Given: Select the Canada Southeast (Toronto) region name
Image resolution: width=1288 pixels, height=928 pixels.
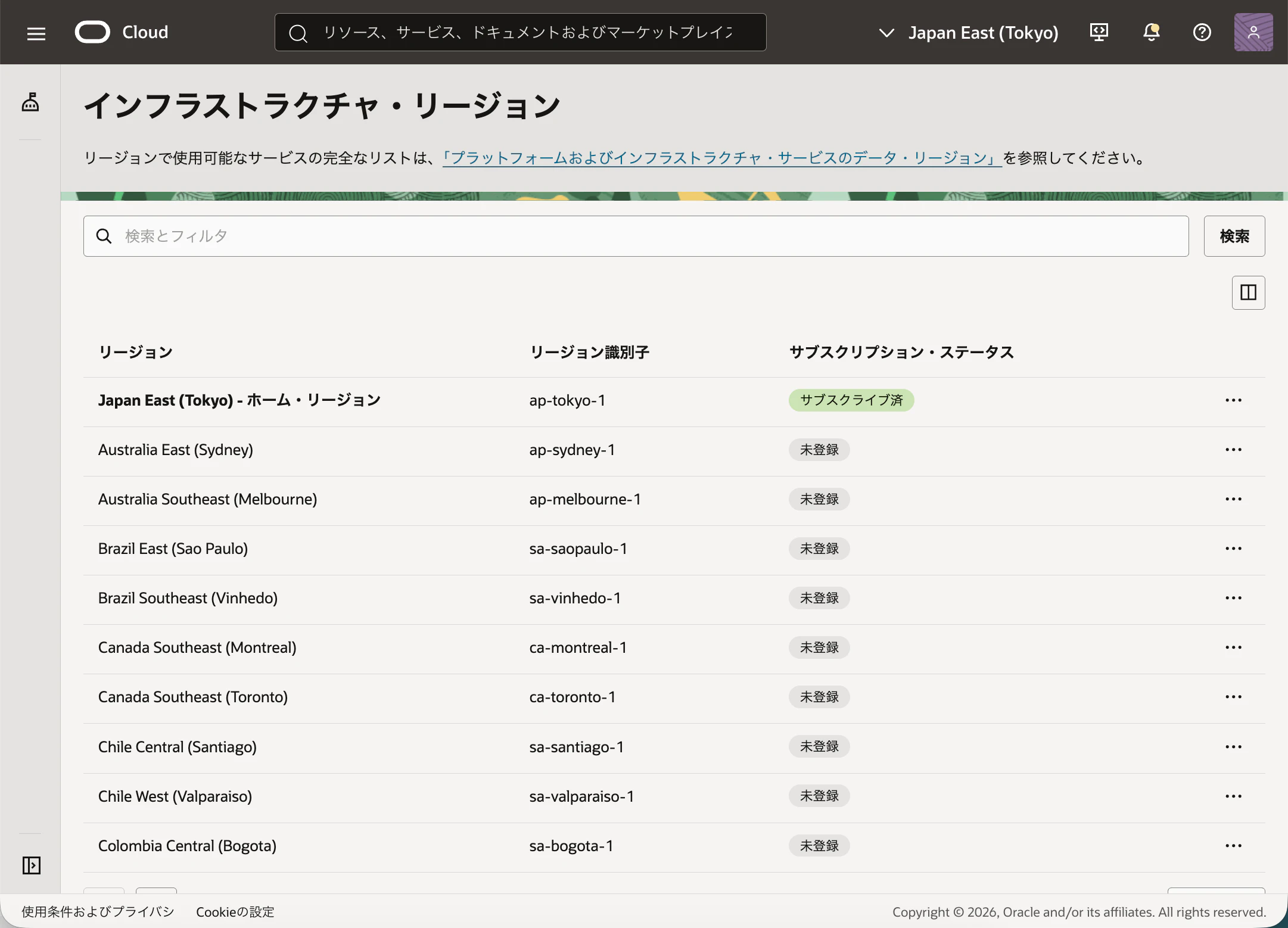Looking at the screenshot, I should pos(193,697).
